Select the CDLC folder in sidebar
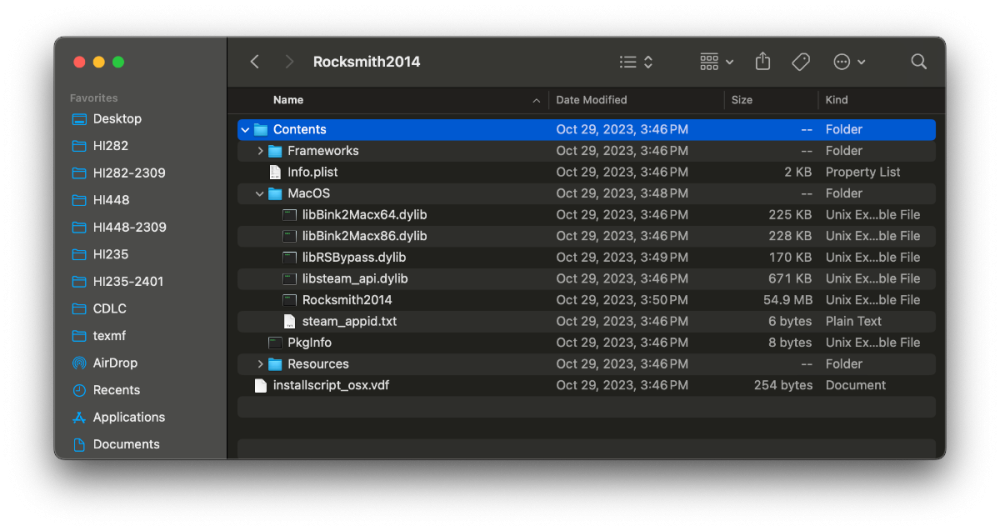This screenshot has height=531, width=1000. point(110,309)
